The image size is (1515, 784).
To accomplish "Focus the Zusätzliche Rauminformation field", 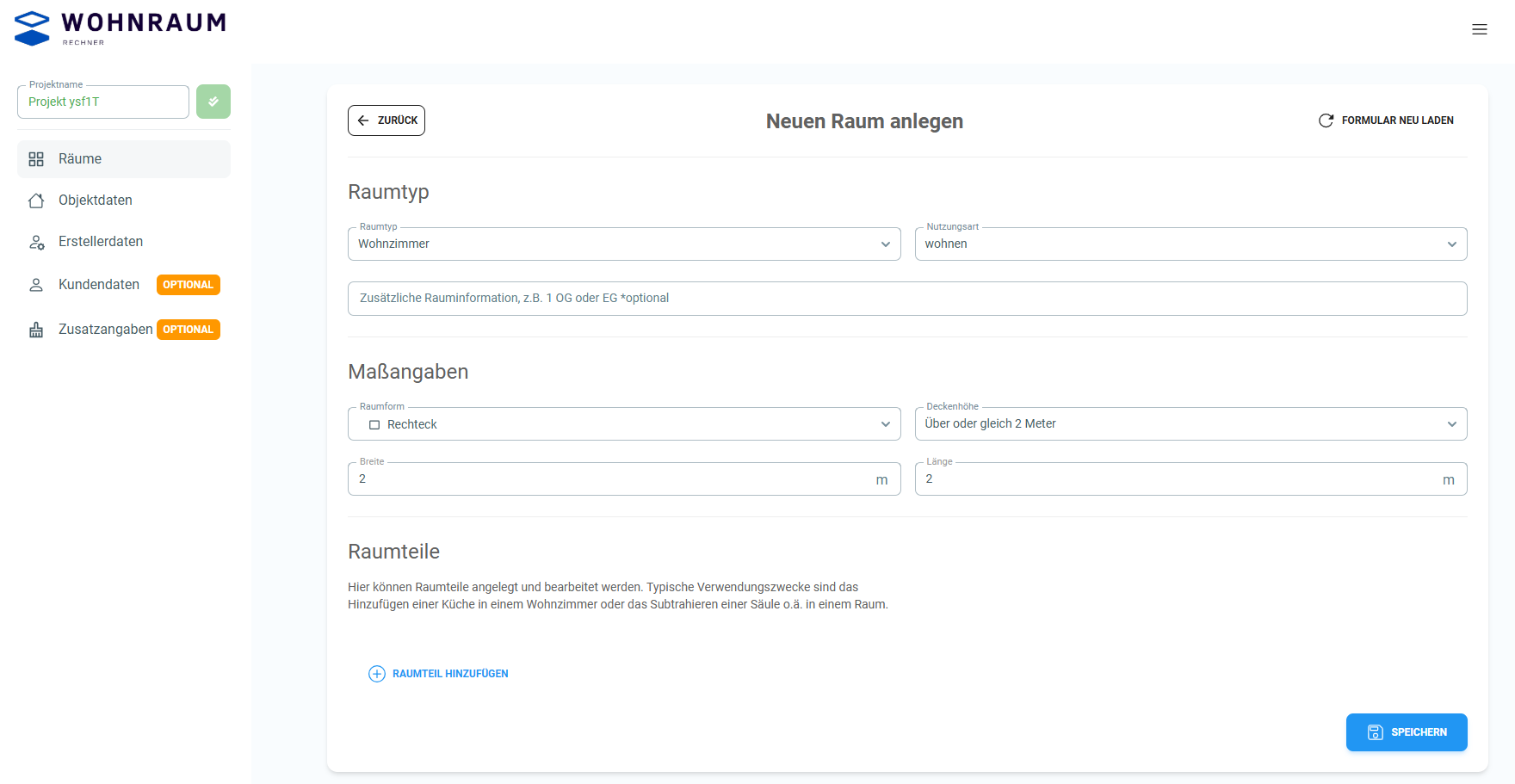I will tap(907, 299).
